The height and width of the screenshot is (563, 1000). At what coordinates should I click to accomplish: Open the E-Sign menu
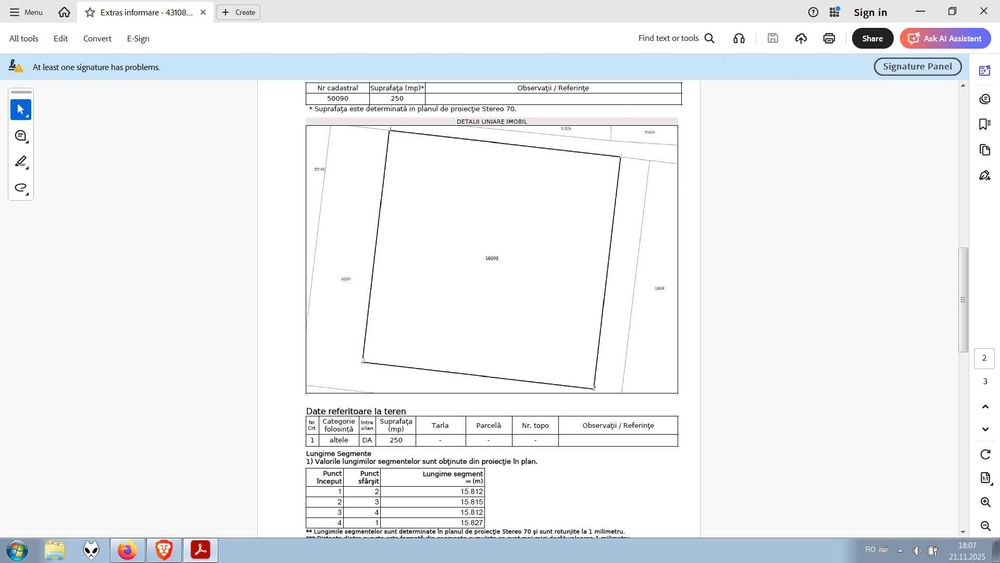(138, 38)
